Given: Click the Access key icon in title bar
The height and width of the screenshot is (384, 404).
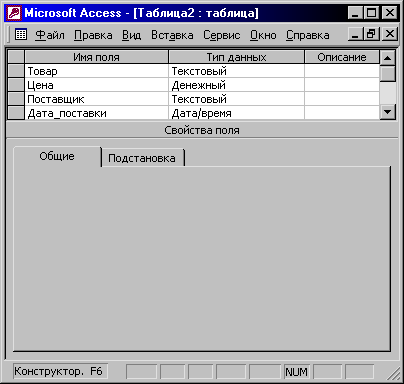Looking at the screenshot, I should click(14, 13).
